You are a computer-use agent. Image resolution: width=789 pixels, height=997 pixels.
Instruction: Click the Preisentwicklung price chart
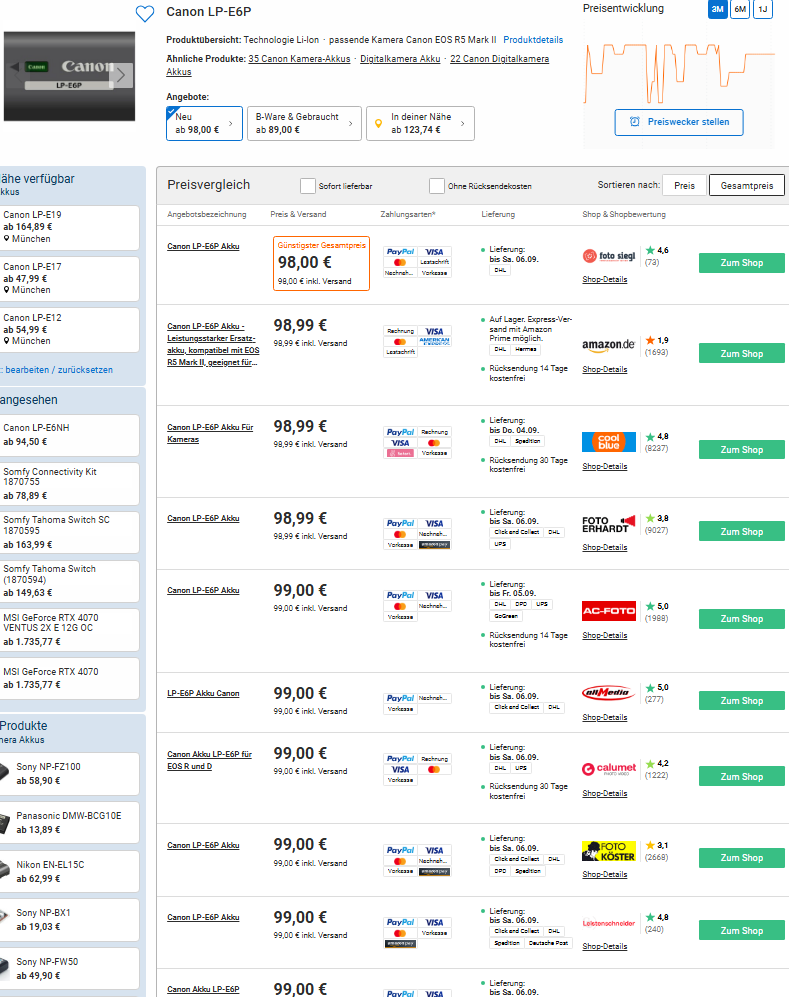point(679,70)
